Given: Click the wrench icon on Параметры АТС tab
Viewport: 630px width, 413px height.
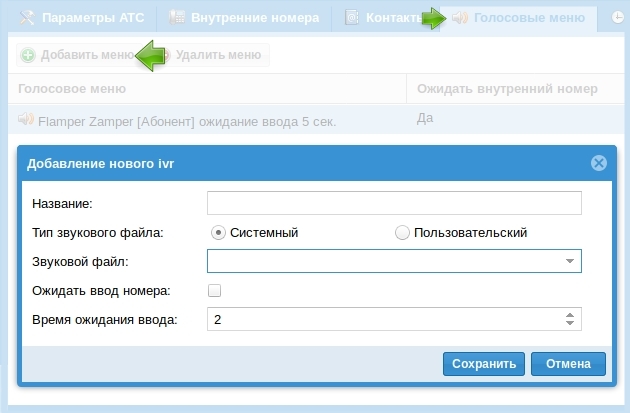Looking at the screenshot, I should pyautogui.click(x=28, y=18).
